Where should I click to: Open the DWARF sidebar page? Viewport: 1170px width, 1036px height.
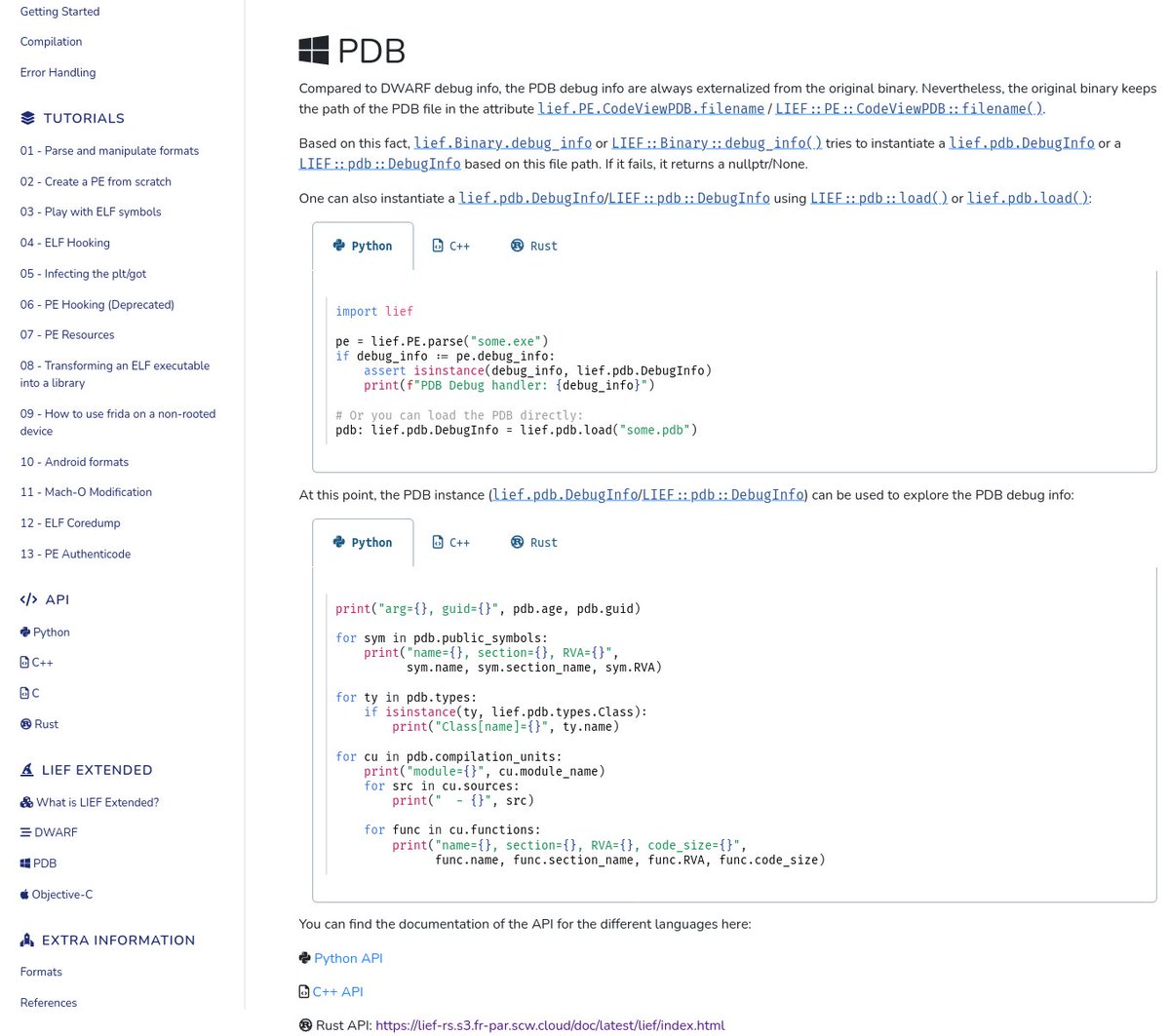click(56, 832)
